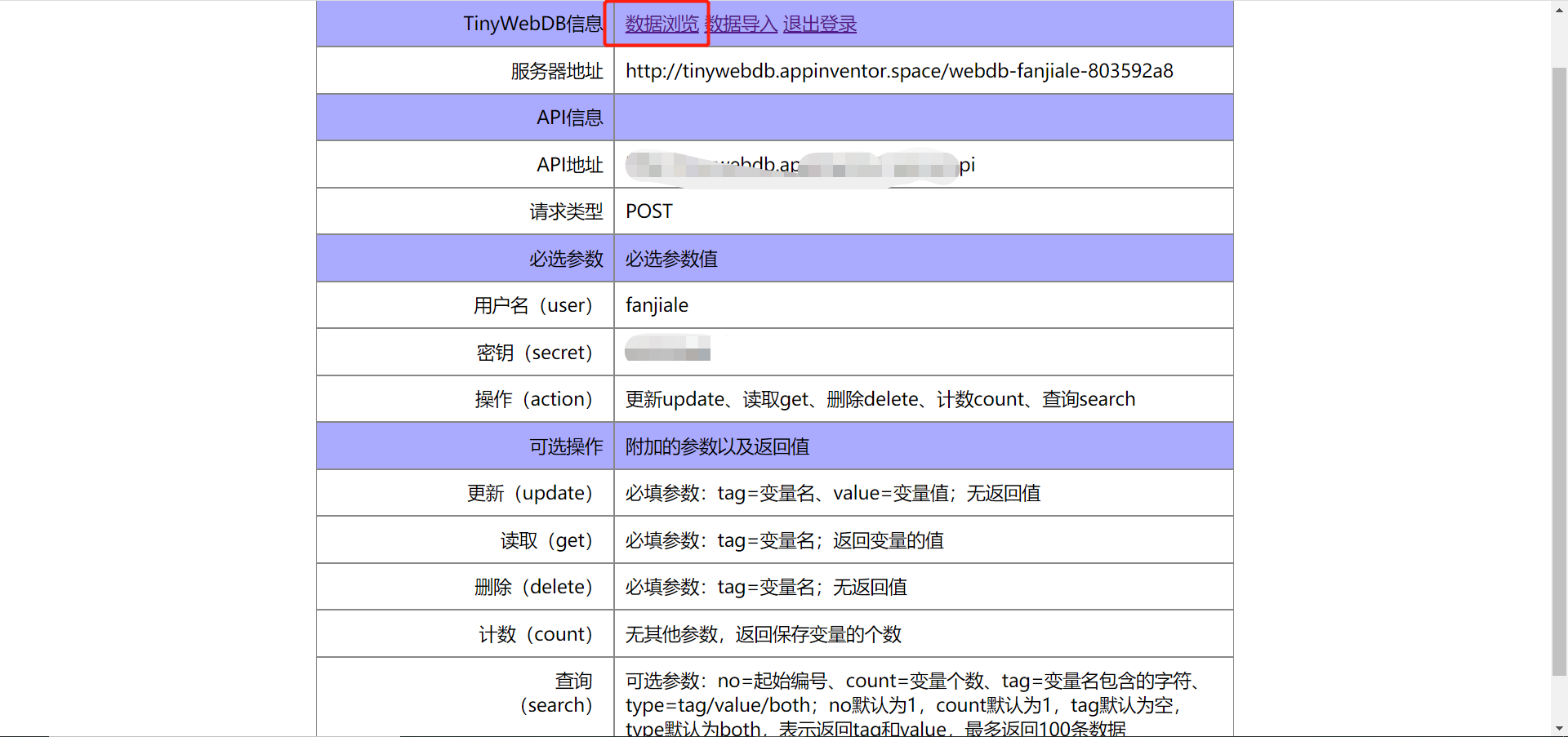Click the text 返回变量的值 in get row

click(x=889, y=540)
